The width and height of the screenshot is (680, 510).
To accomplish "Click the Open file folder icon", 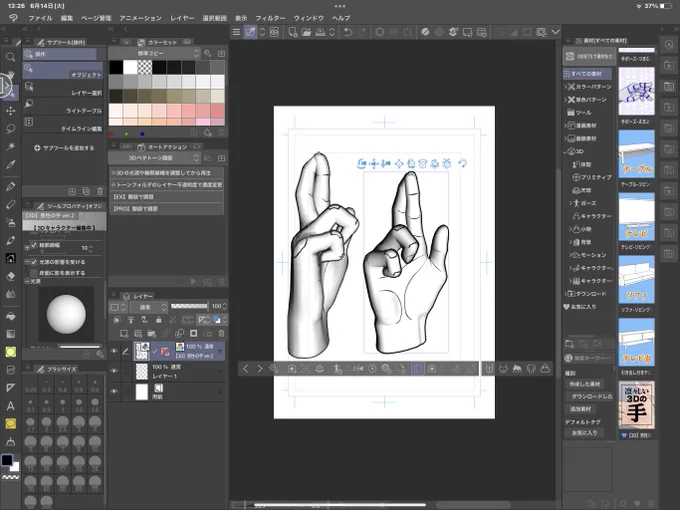I will coord(306,32).
